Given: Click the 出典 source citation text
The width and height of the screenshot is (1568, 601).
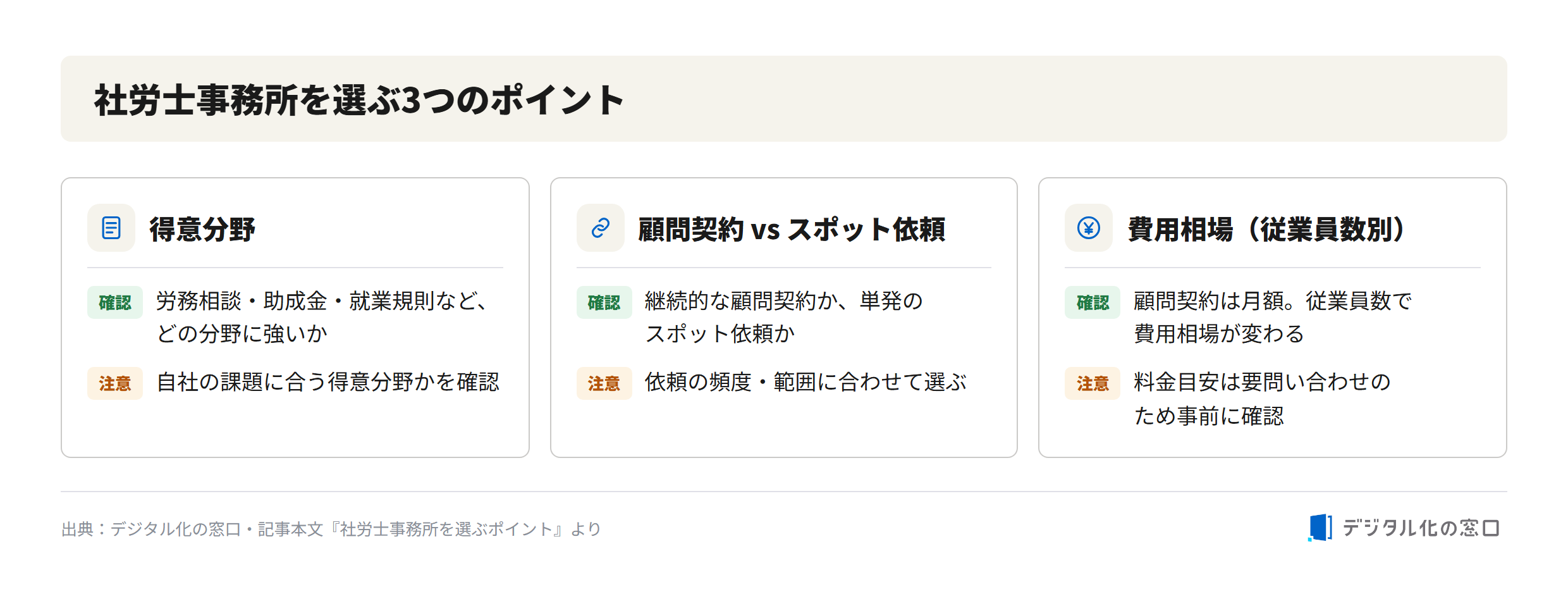Looking at the screenshot, I should tap(331, 529).
